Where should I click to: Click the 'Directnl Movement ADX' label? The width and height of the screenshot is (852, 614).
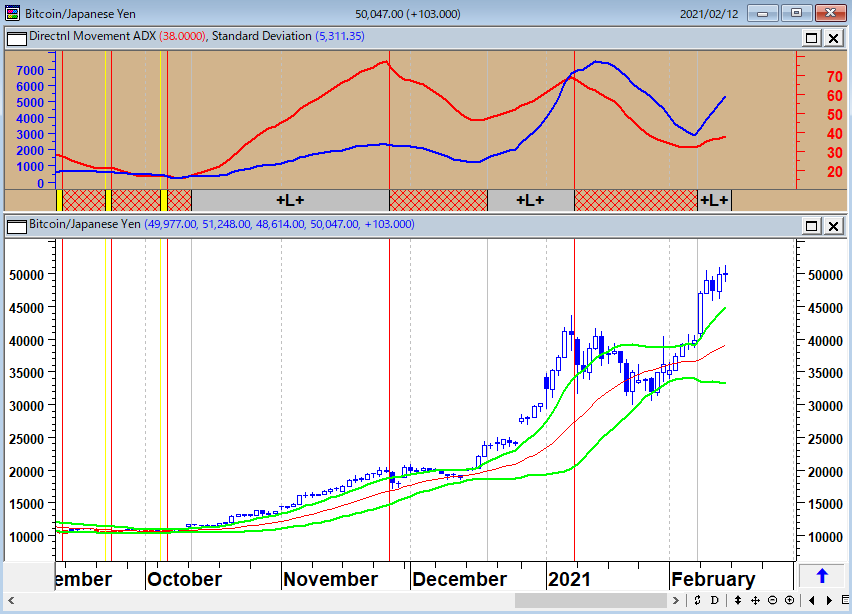click(x=92, y=36)
